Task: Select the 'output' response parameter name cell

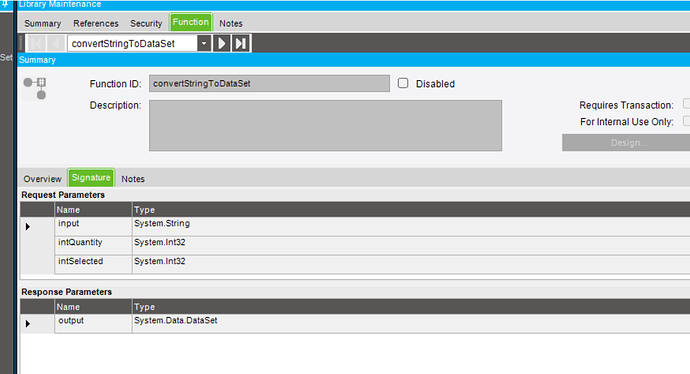Action: tap(93, 323)
